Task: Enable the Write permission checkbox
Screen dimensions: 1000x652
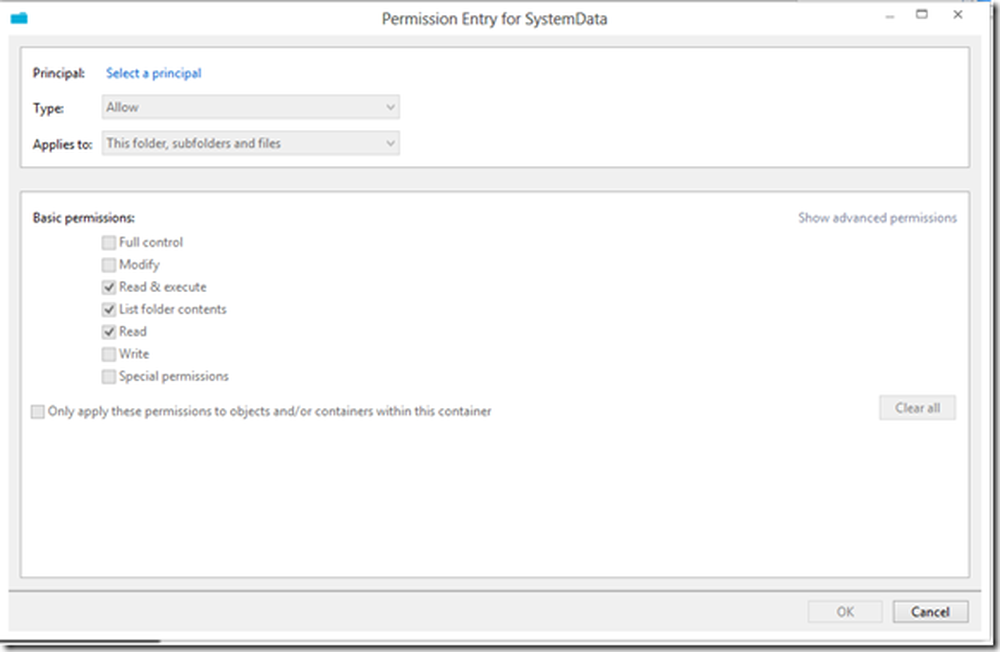Action: [108, 354]
